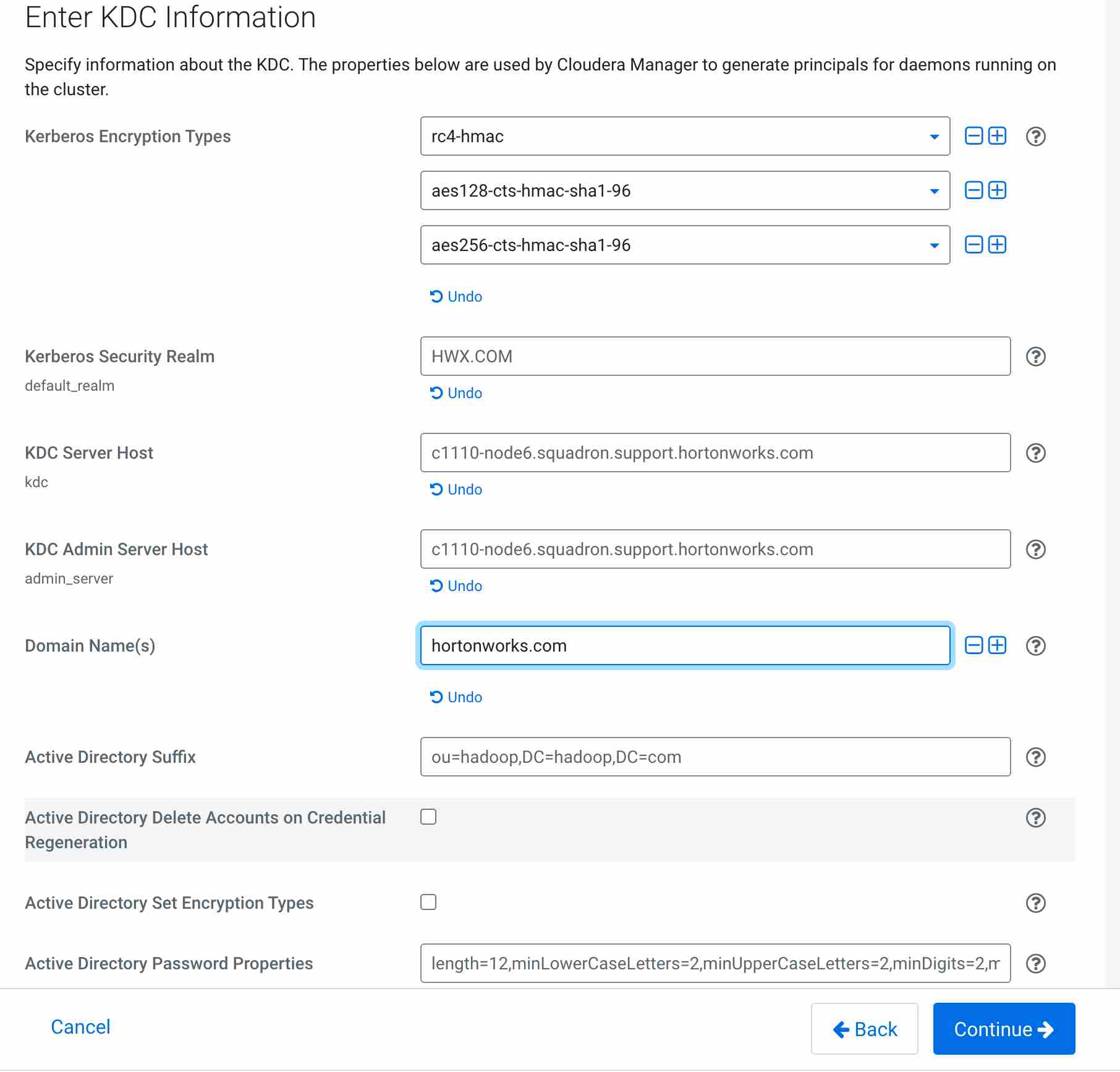
Task: Undo the Kerberos Security Realm change
Action: coord(456,393)
